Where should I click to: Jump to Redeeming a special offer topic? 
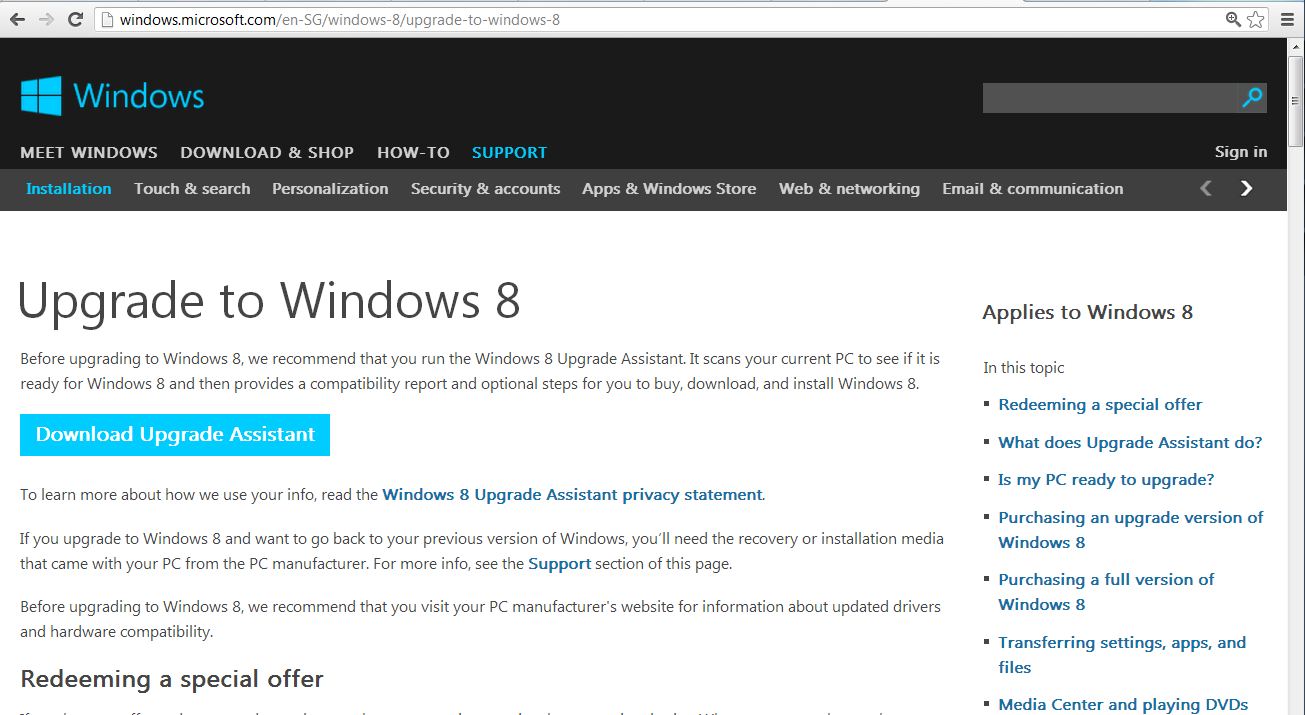point(1100,405)
